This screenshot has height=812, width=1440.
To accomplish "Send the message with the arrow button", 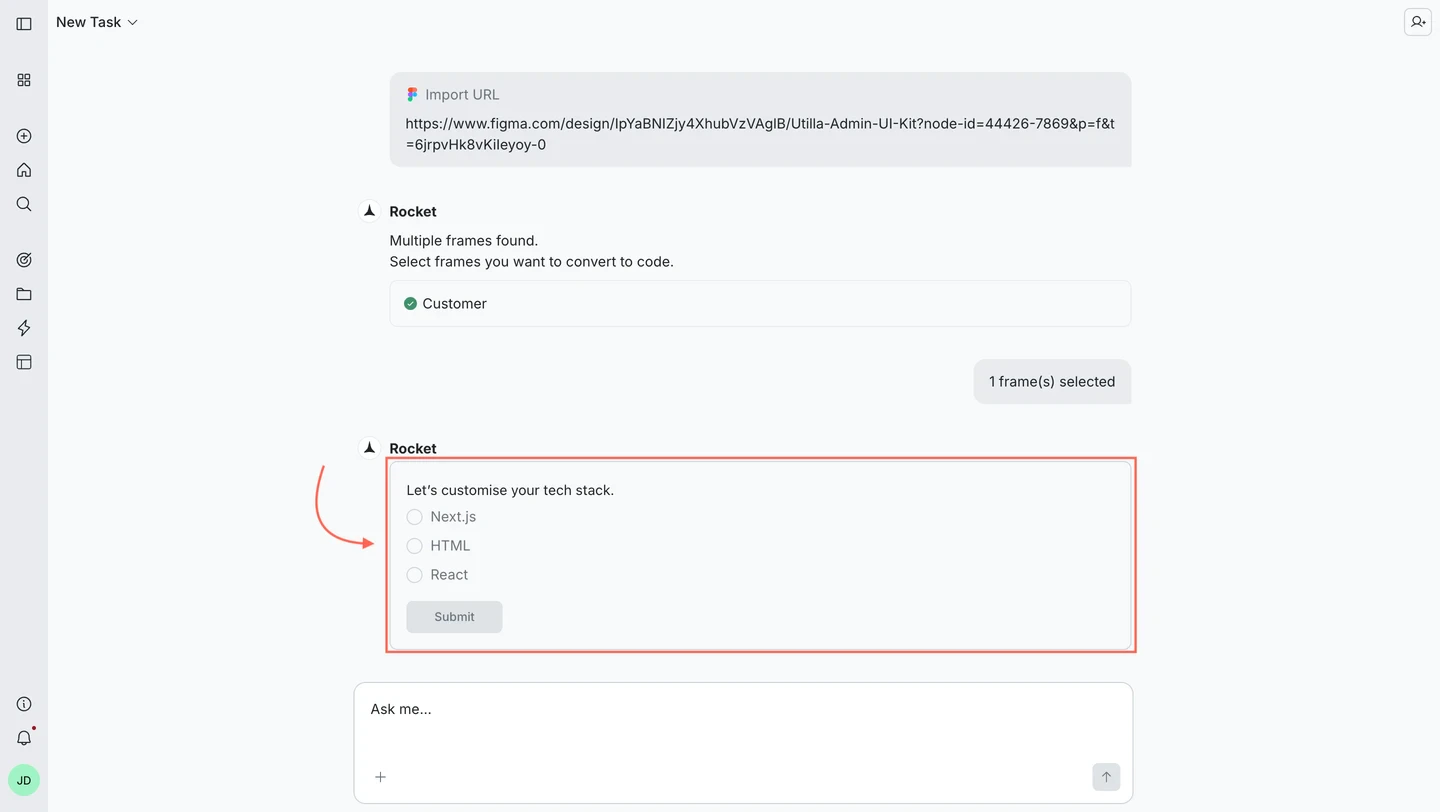I will click(x=1105, y=776).
